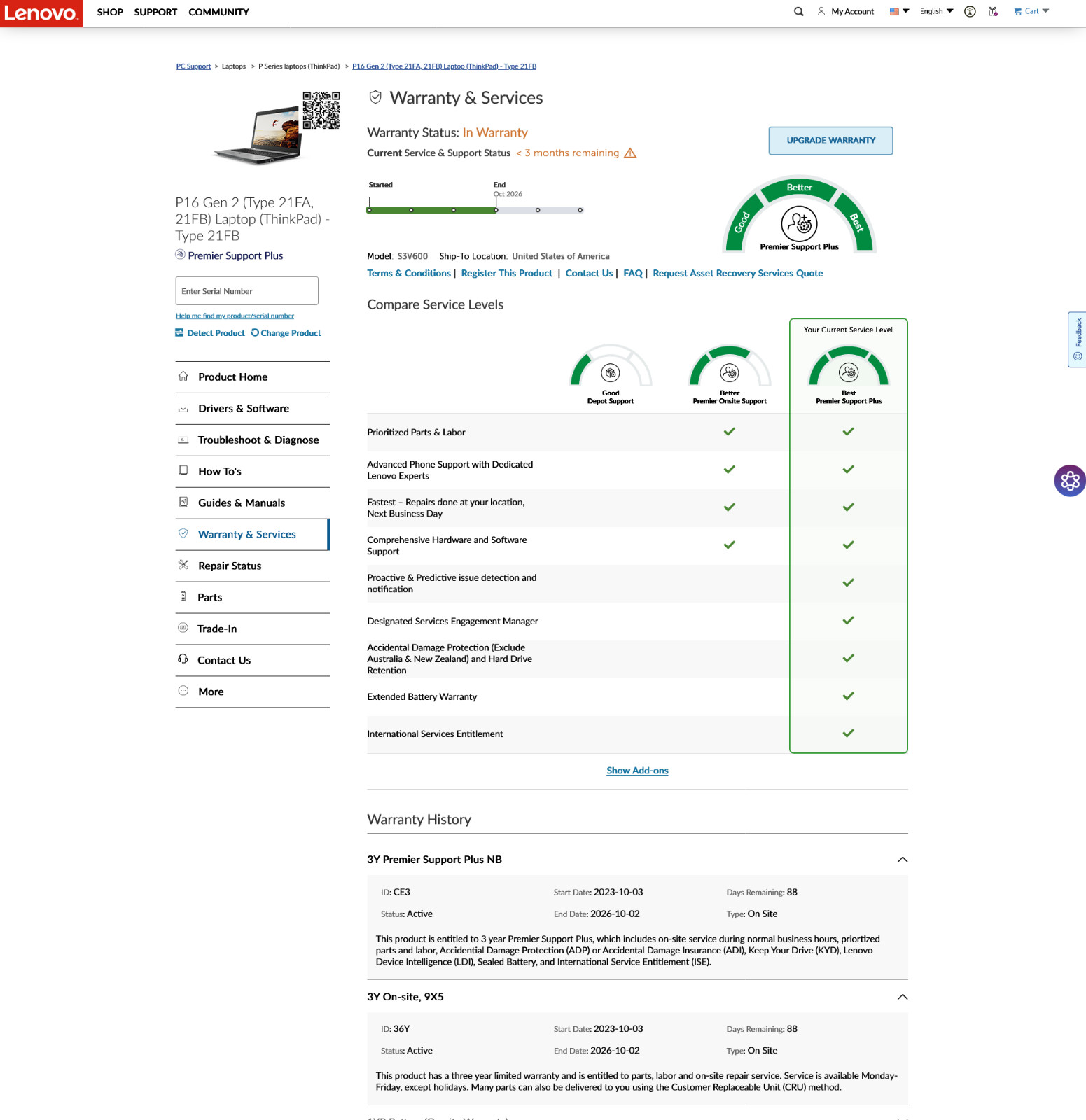Open the English language dropdown
Screen dimensions: 1086x1120
936,11
